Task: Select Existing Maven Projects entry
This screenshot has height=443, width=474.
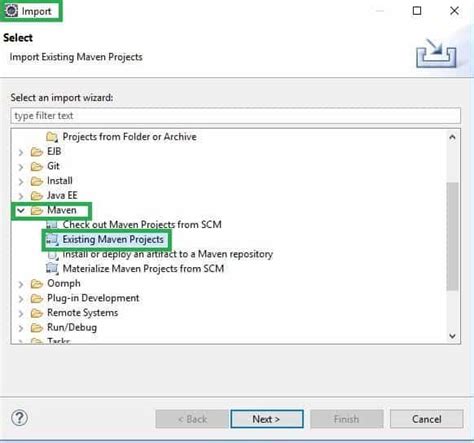Action: (x=113, y=239)
